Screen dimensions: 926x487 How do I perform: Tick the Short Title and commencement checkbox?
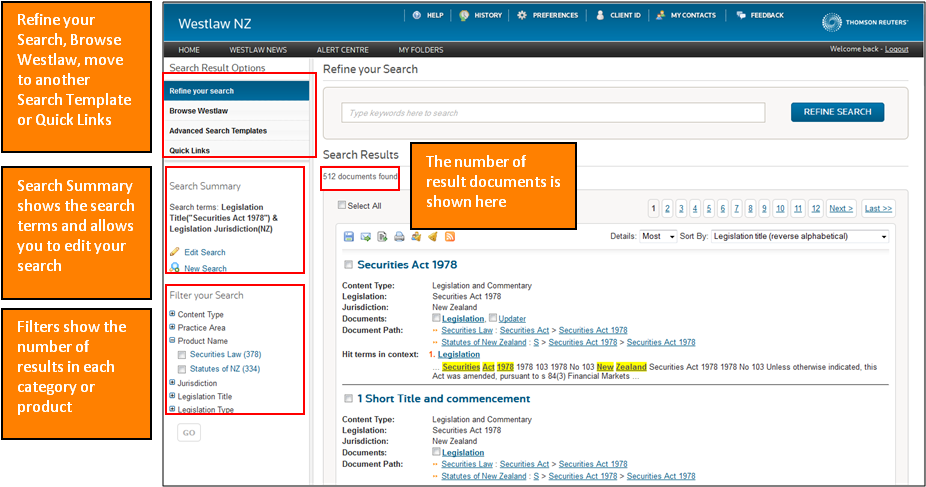click(x=348, y=399)
